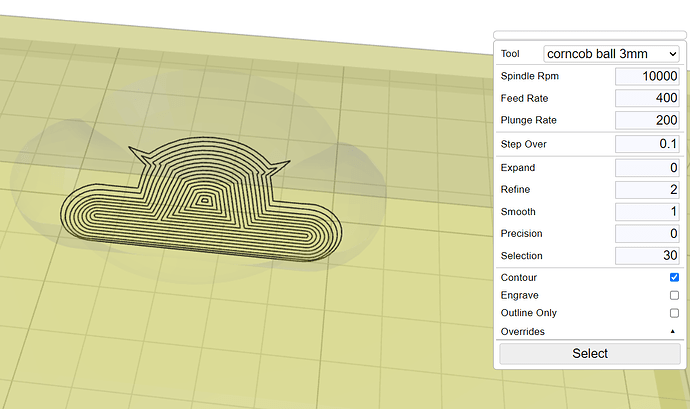Viewport: 690px width, 409px height.
Task: Click the Plunge Rate label
Action: click(529, 120)
